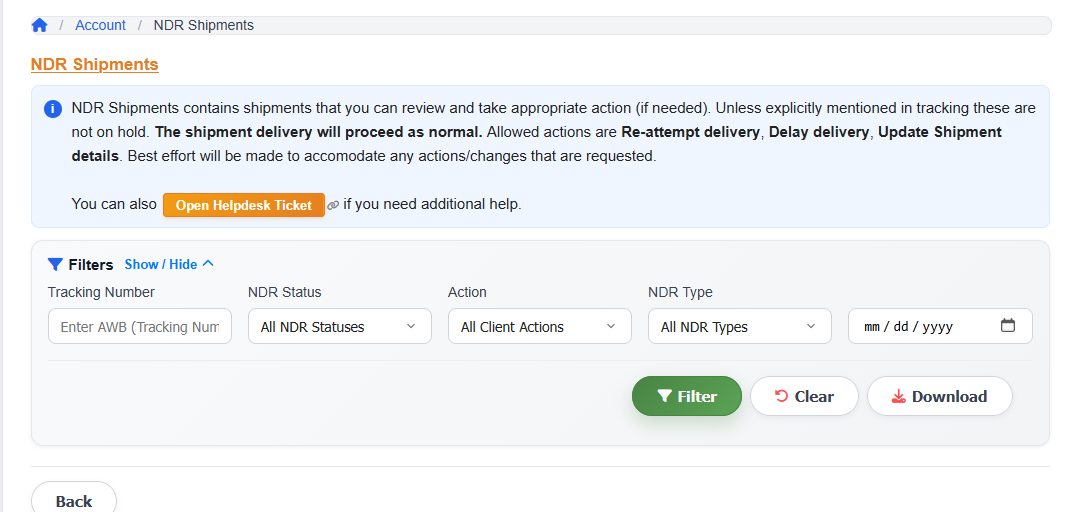Click the Action filter label
Screen dimensions: 1069x512
pos(467,292)
